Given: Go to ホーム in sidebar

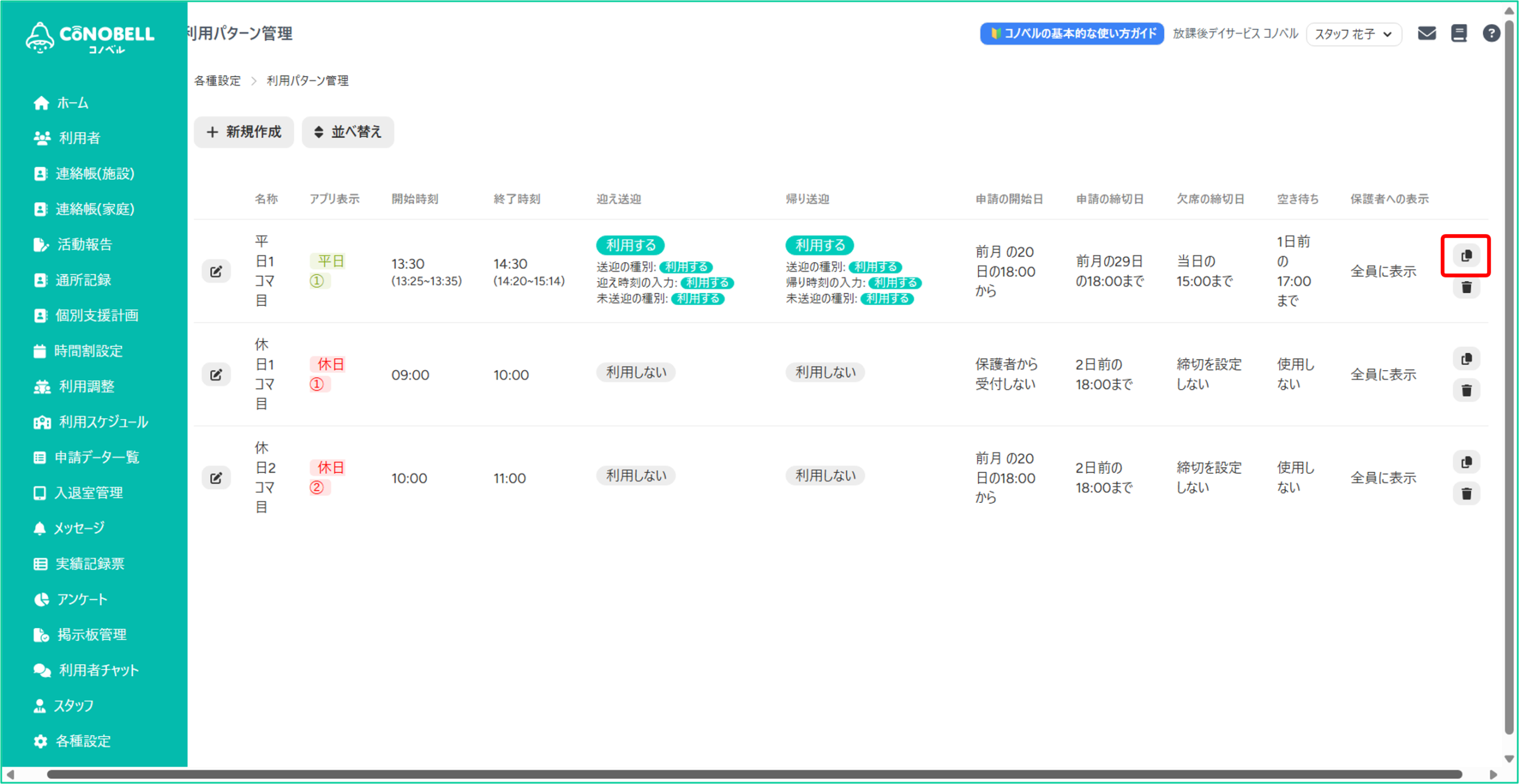Looking at the screenshot, I should (x=72, y=103).
